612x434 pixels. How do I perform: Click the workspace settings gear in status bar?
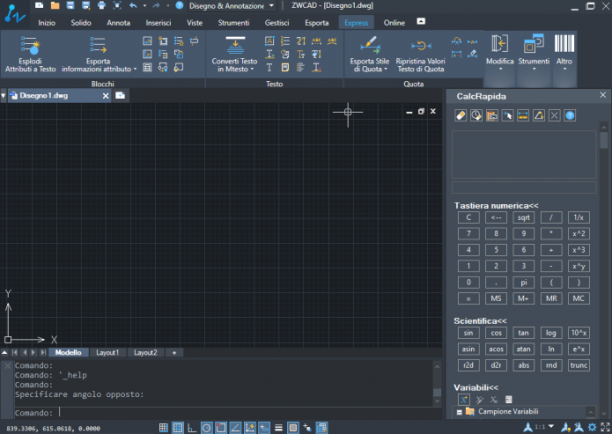pyautogui.click(x=592, y=427)
